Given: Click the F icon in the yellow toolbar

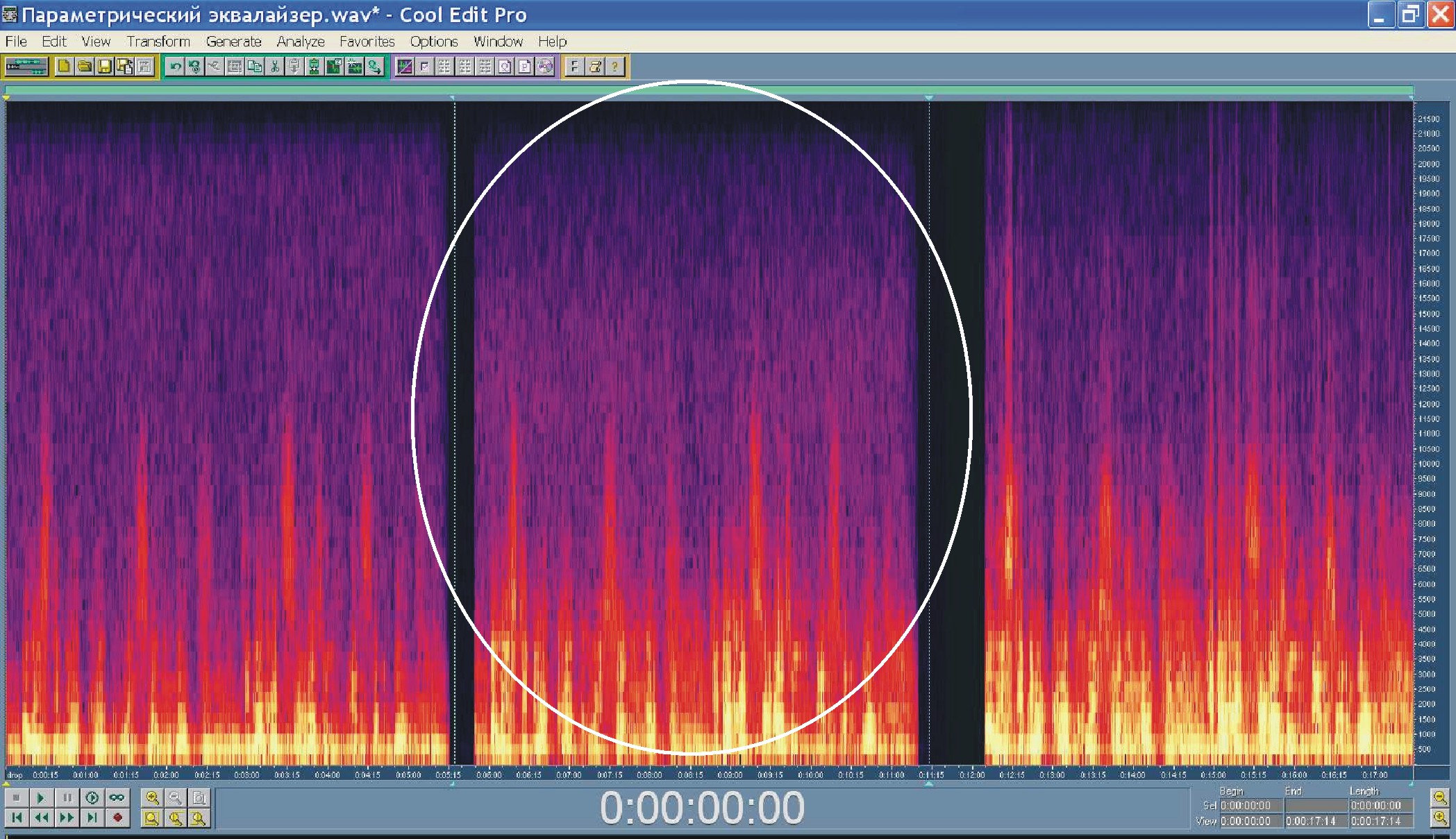Looking at the screenshot, I should [x=574, y=67].
